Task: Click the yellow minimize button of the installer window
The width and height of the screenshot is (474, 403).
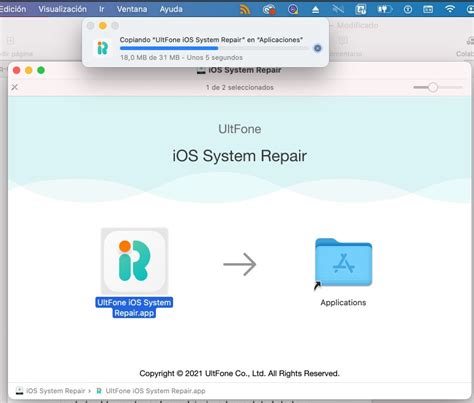Action: click(x=29, y=70)
